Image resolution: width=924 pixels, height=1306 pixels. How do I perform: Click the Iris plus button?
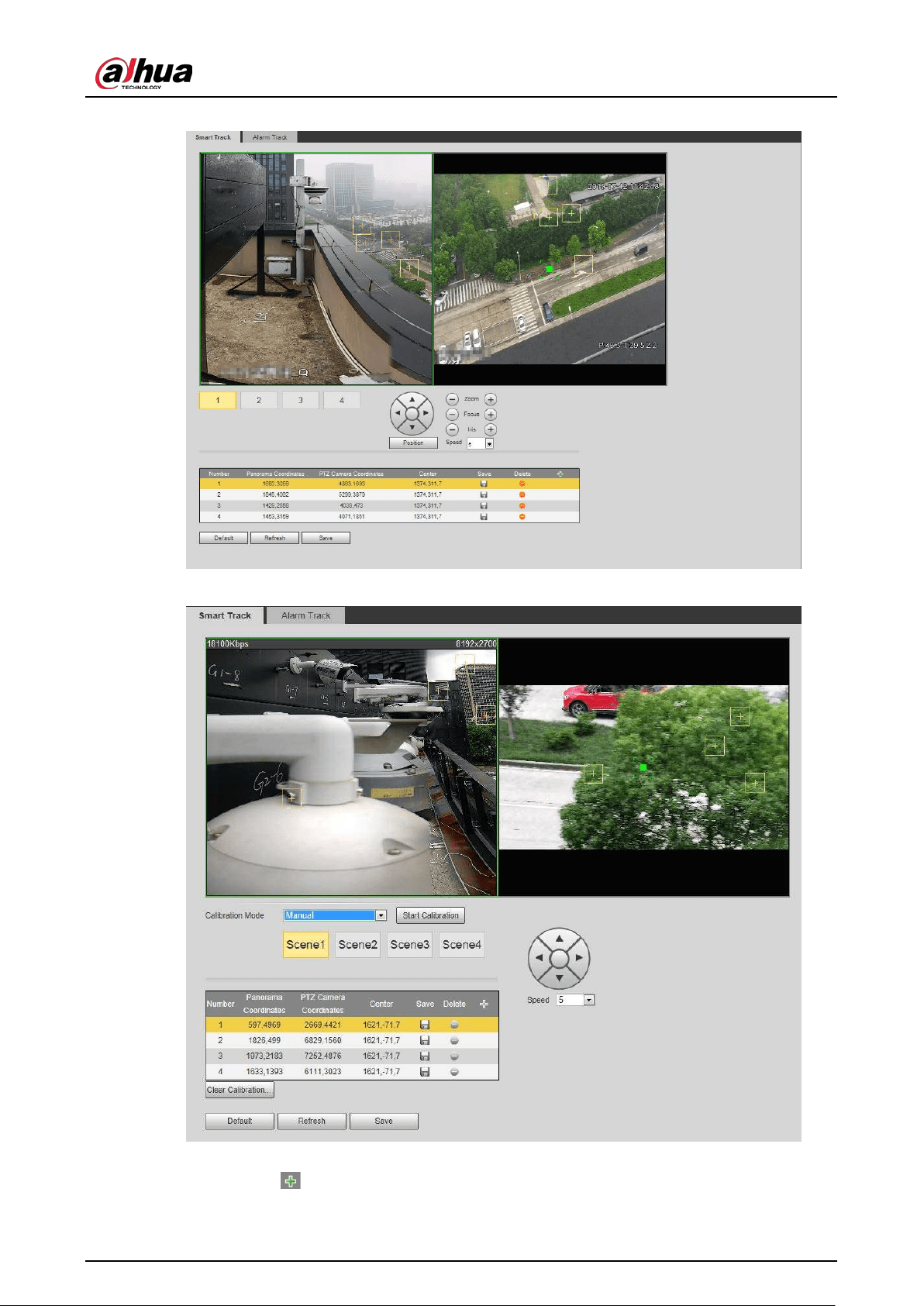point(491,429)
